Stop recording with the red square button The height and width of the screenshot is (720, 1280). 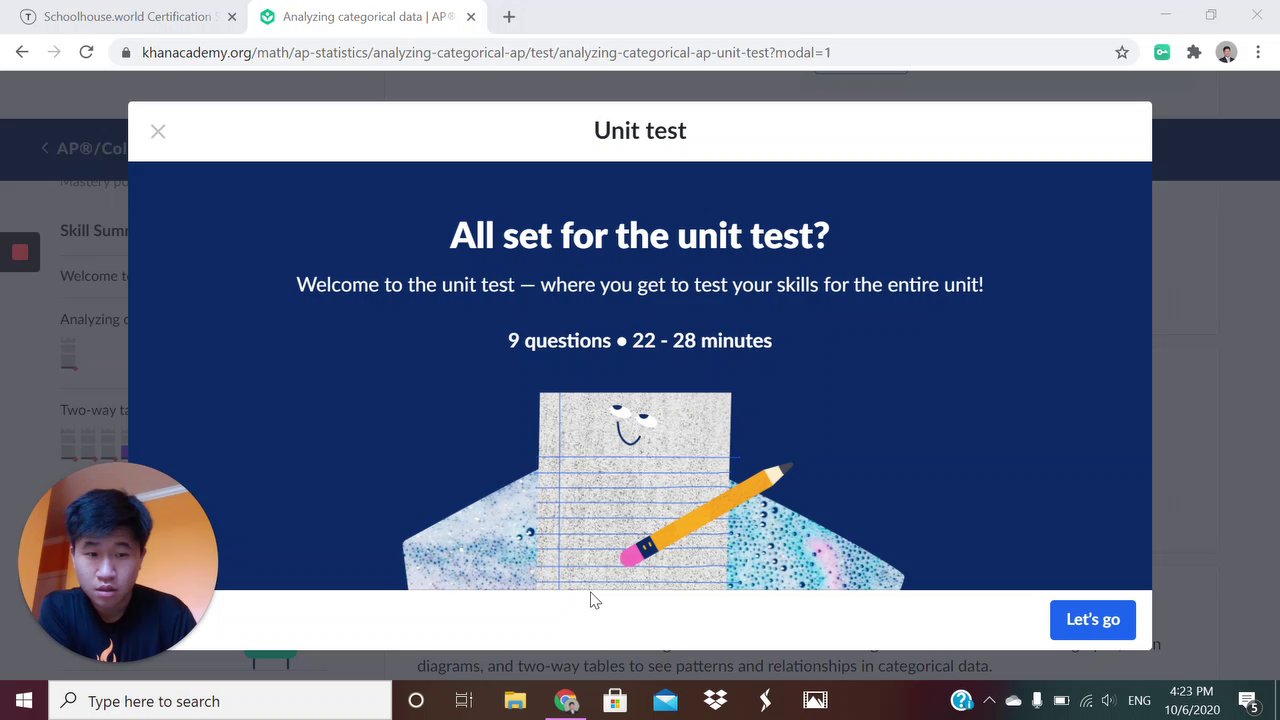[20, 253]
